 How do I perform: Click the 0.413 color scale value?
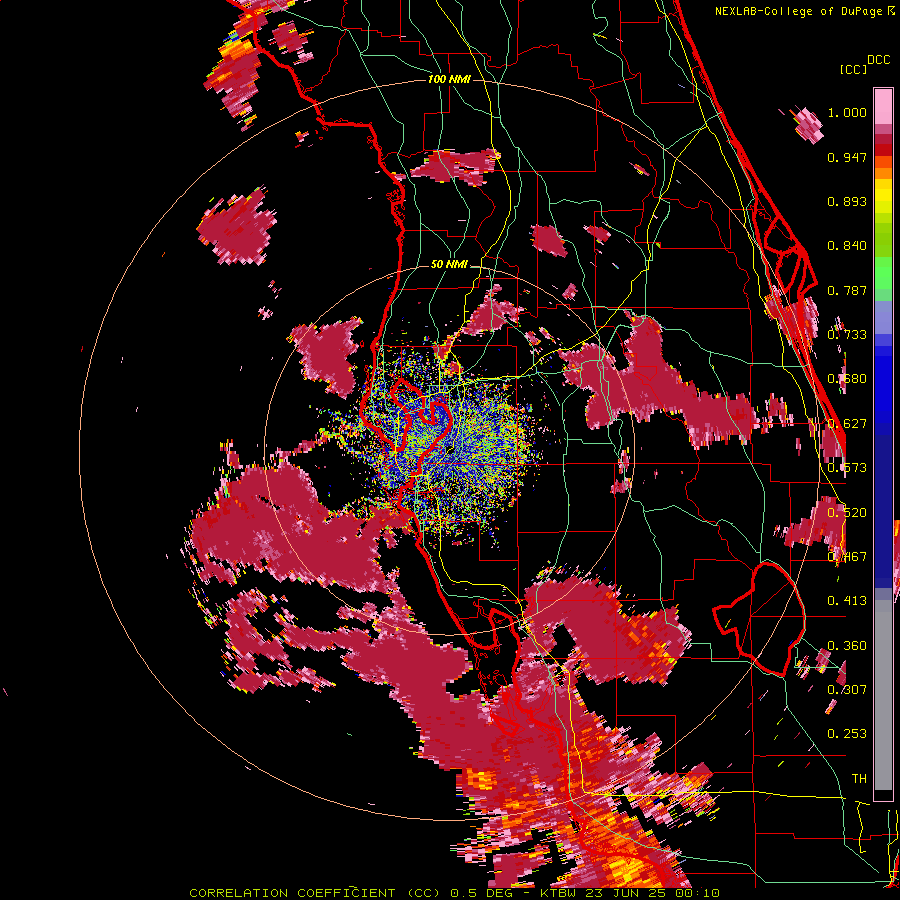coord(847,601)
